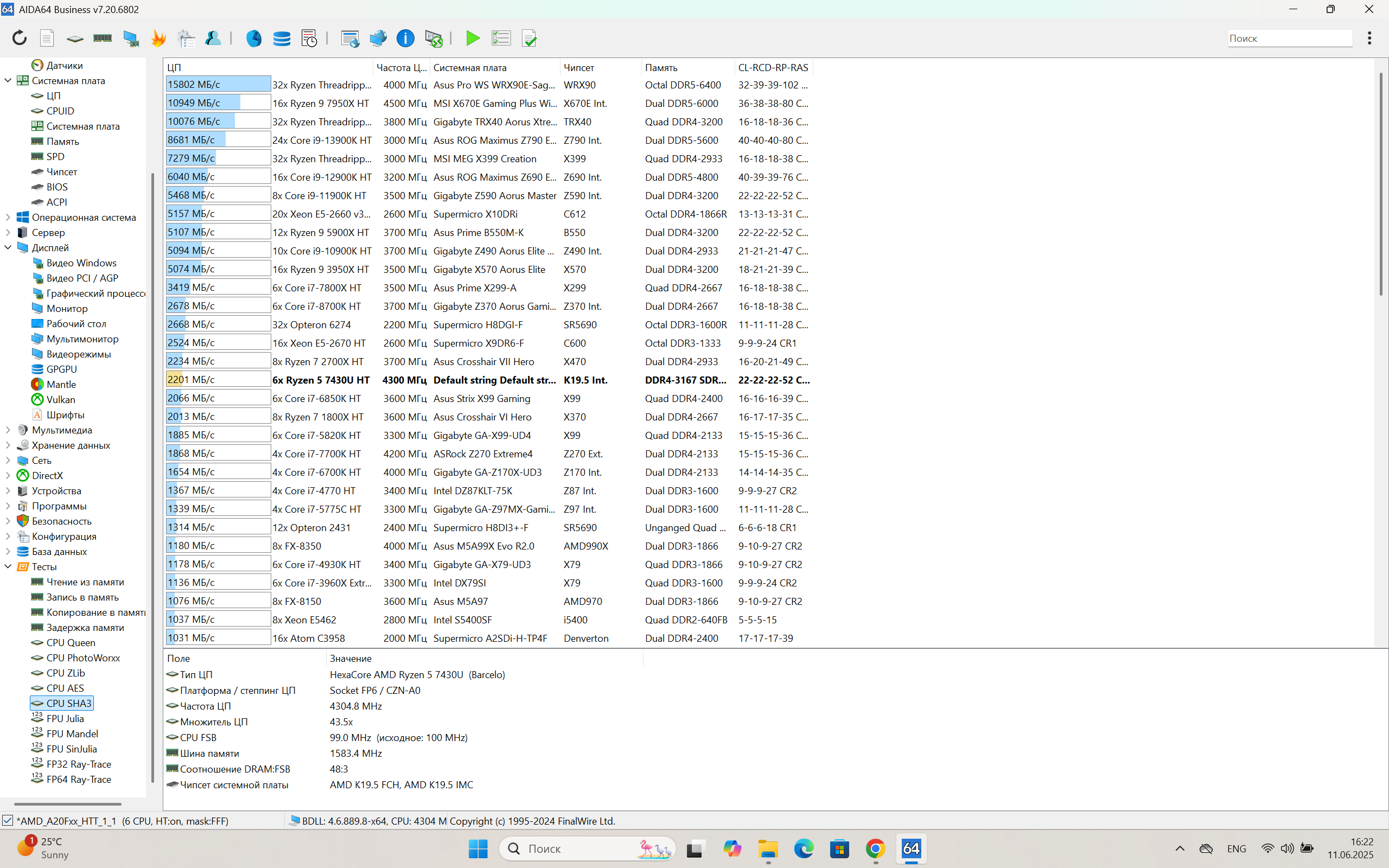Click the blue database stack toolbar icon
1389x868 pixels.
(281, 39)
